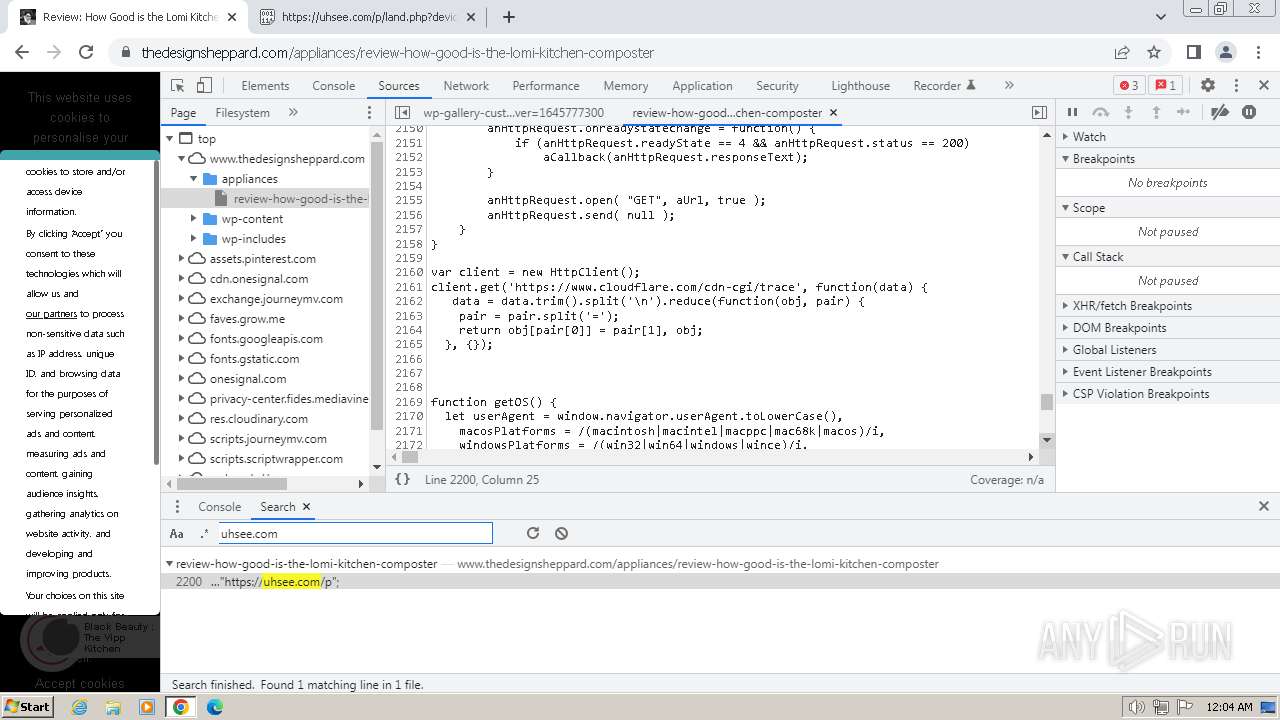This screenshot has width=1280, height=720.
Task: Click Step over next function call
Action: click(x=1101, y=112)
